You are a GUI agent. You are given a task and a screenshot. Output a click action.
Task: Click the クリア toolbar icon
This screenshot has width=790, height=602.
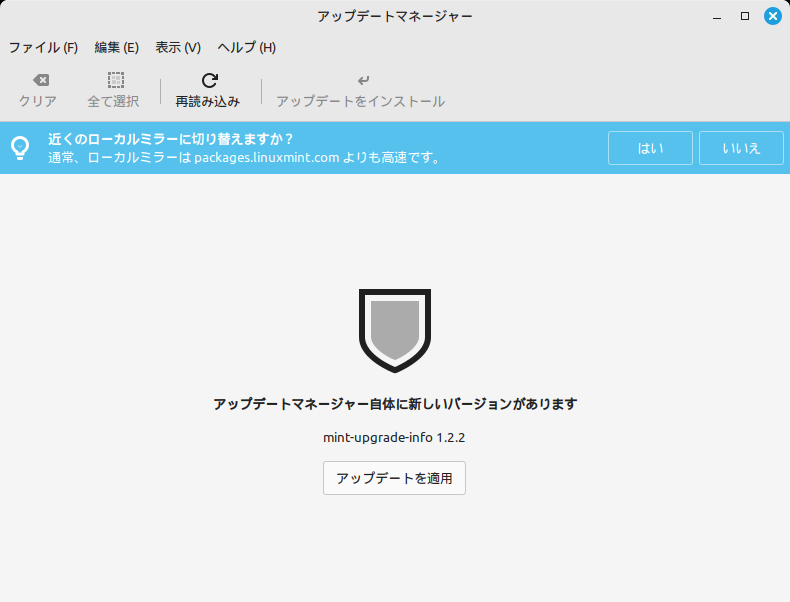[41, 80]
